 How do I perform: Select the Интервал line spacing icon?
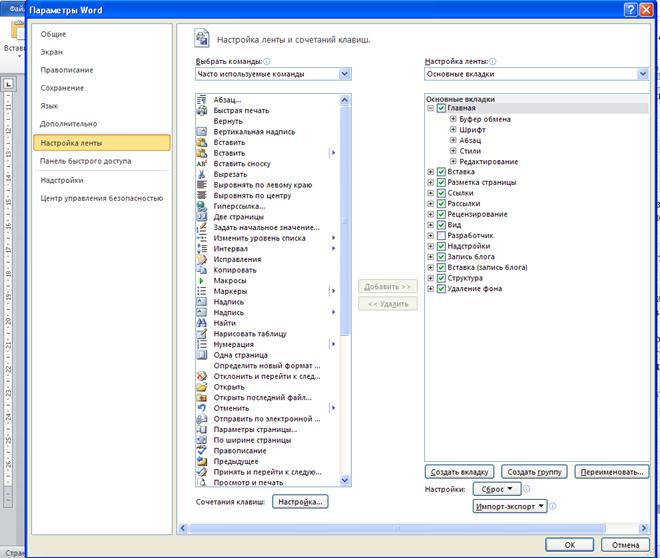click(x=202, y=249)
